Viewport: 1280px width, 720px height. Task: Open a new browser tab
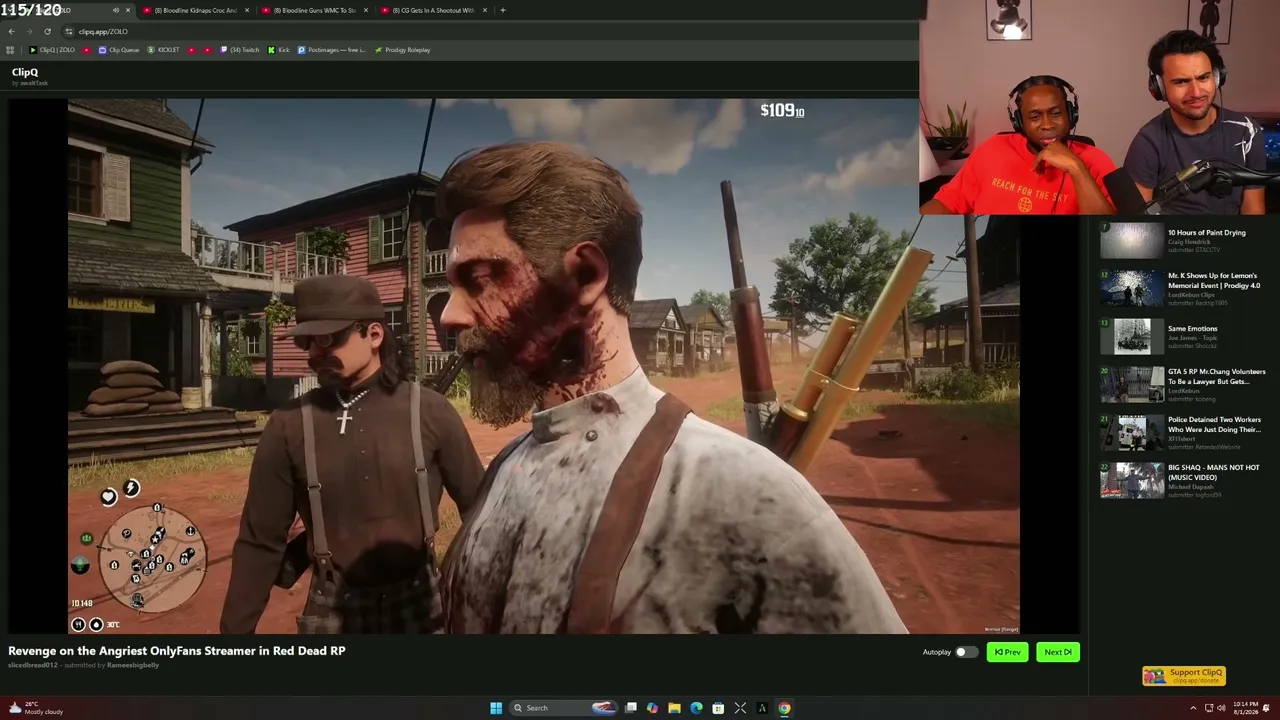[502, 10]
